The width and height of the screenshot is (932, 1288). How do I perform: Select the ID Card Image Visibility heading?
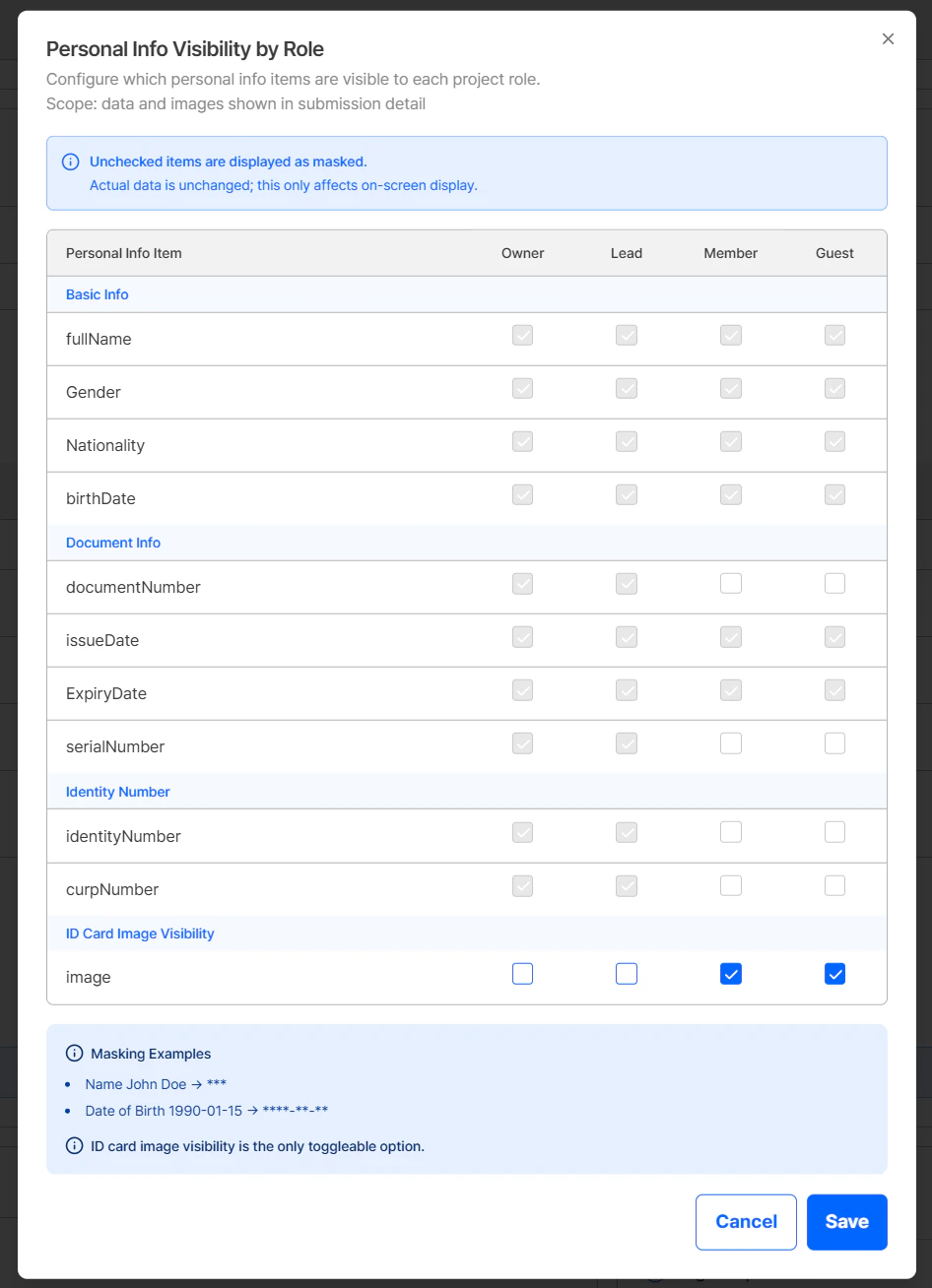pyautogui.click(x=140, y=934)
